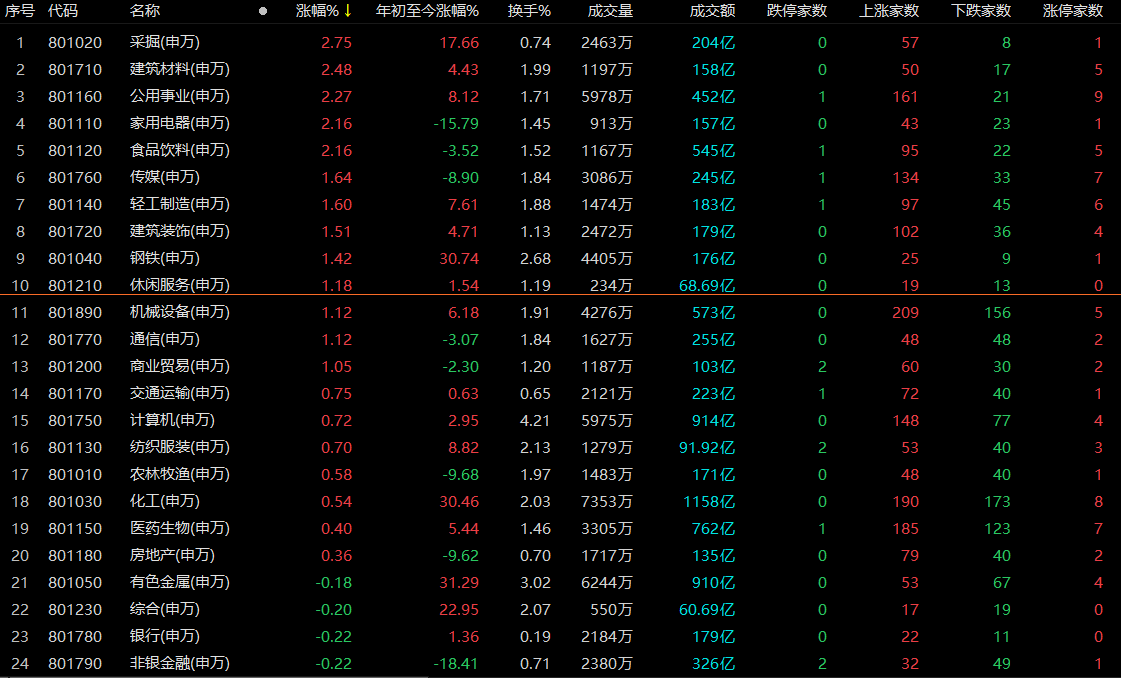Open 轻工制造(申万) sector
This screenshot has height=678, width=1121.
click(x=180, y=205)
